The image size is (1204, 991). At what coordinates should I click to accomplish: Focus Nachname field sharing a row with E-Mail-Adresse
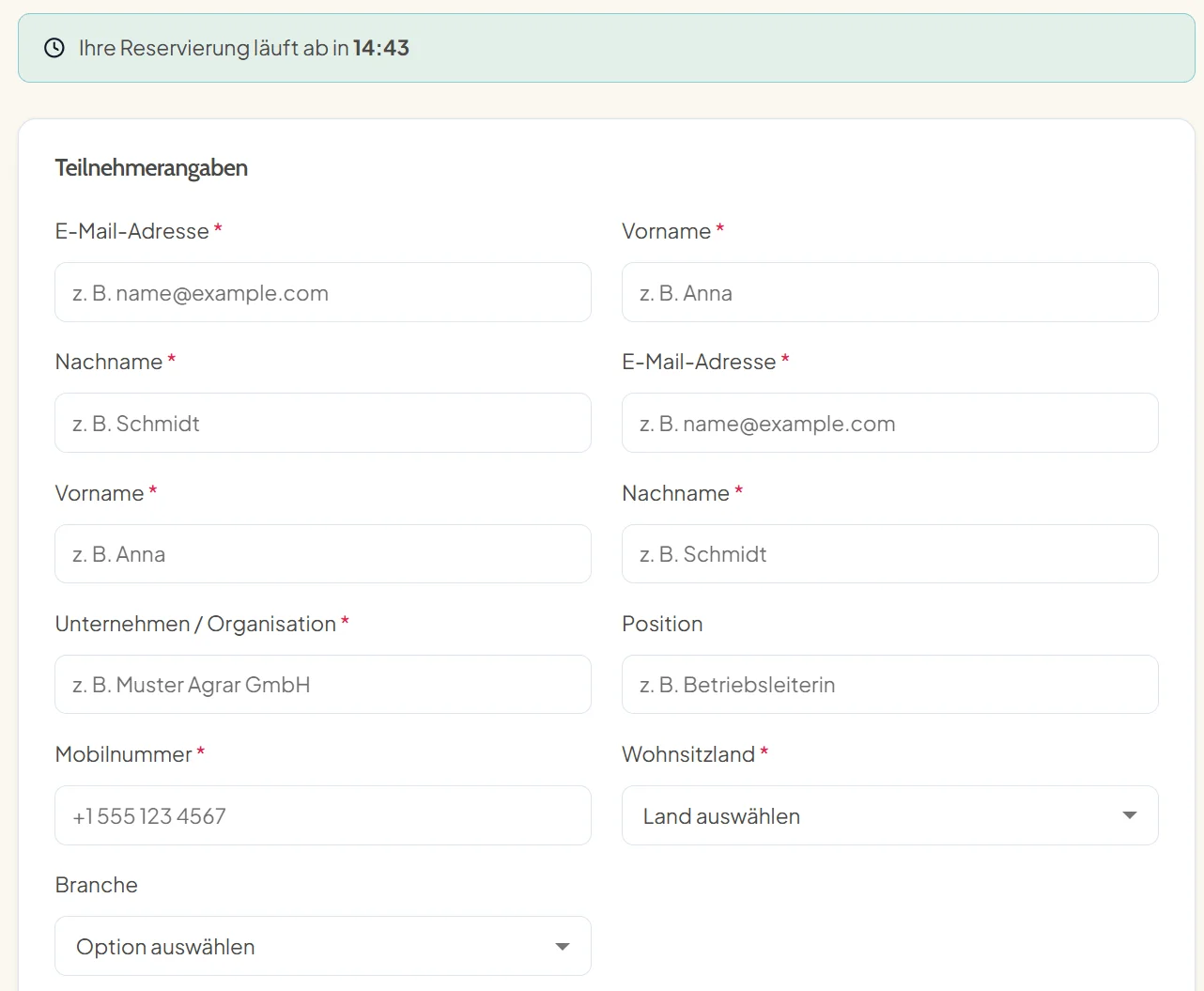point(323,423)
